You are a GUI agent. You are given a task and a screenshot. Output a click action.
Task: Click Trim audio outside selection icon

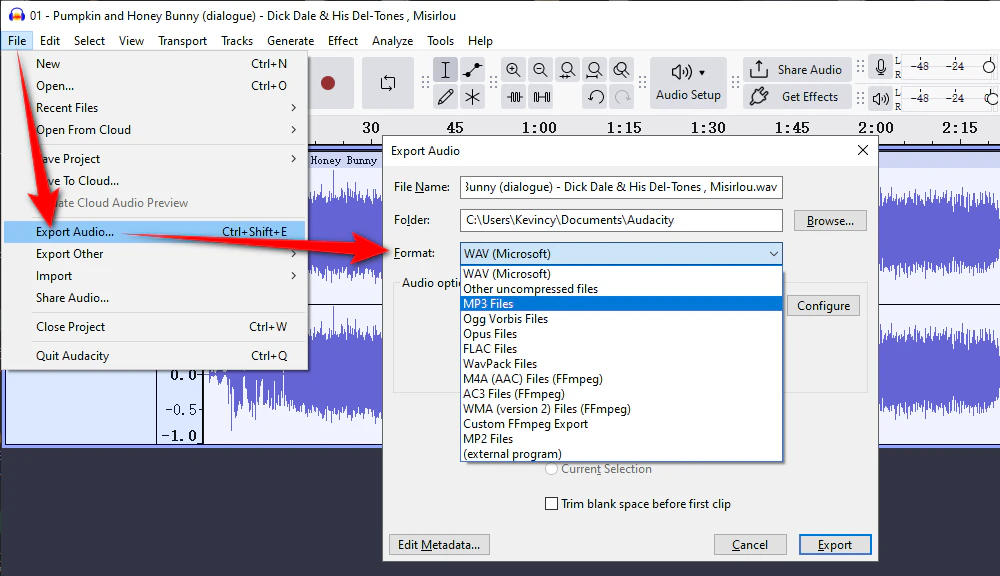point(515,97)
